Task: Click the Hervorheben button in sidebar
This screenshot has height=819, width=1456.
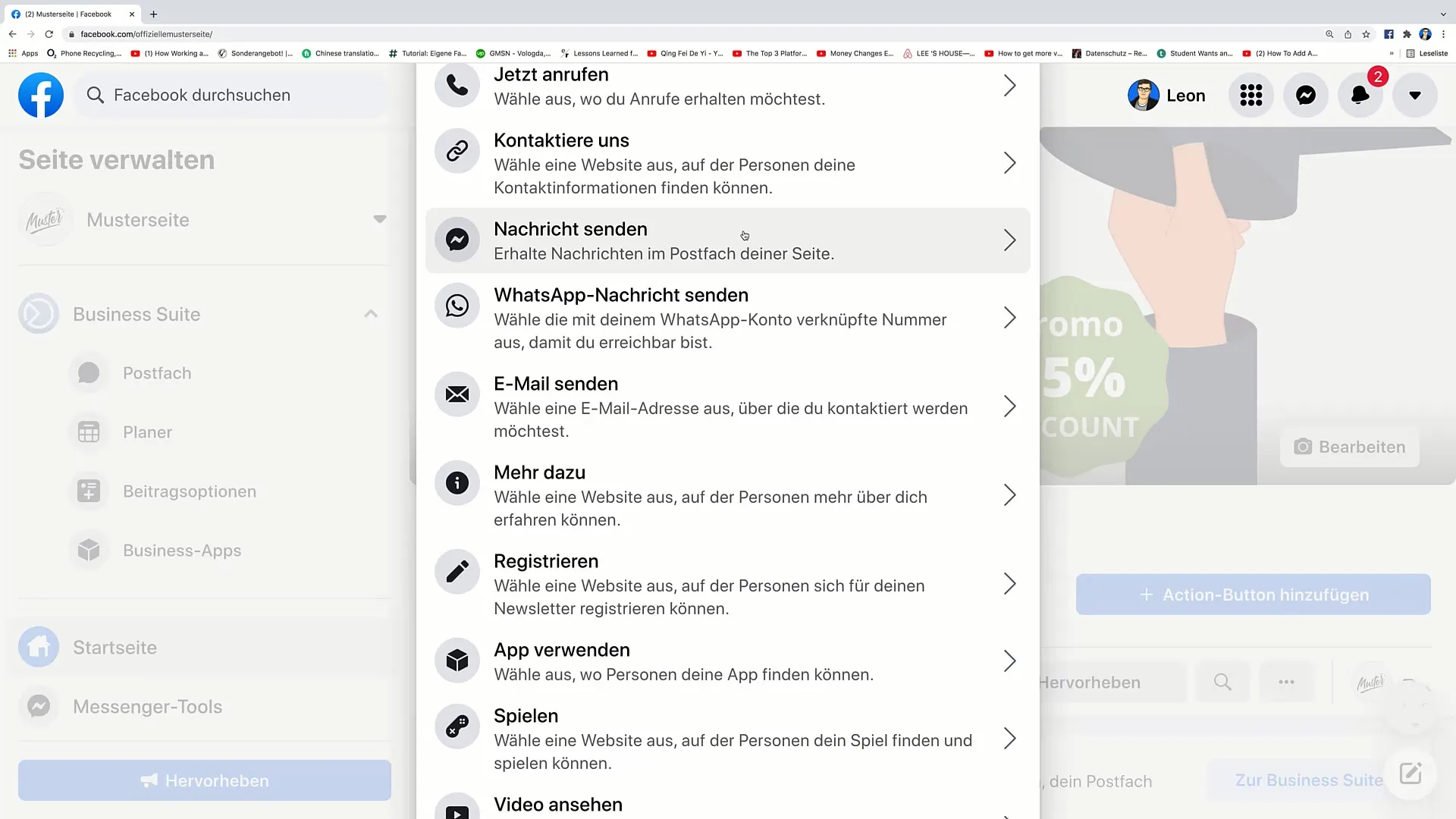Action: click(205, 780)
